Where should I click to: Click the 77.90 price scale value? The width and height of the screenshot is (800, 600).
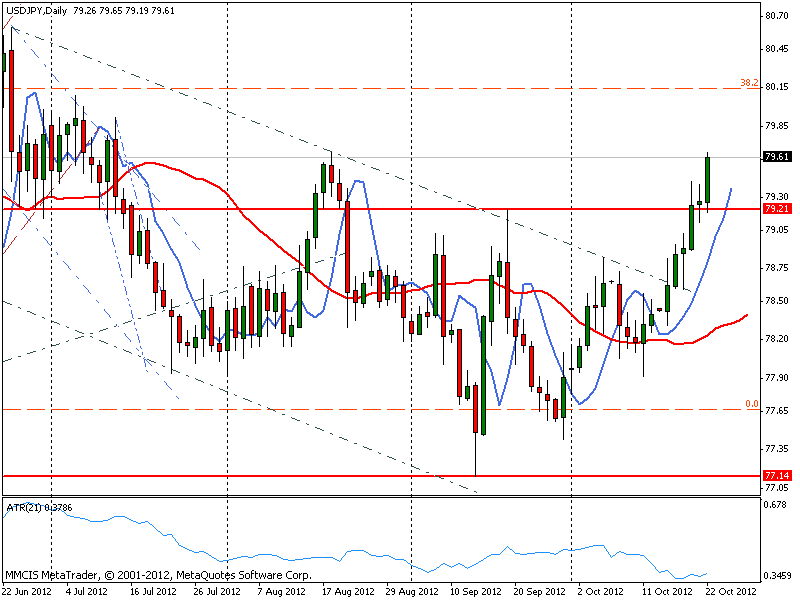[777, 378]
